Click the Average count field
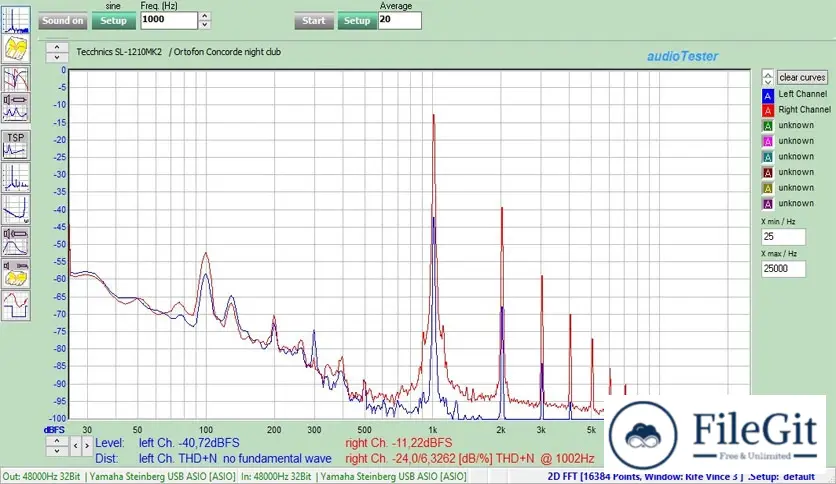836x484 pixels. coord(399,20)
